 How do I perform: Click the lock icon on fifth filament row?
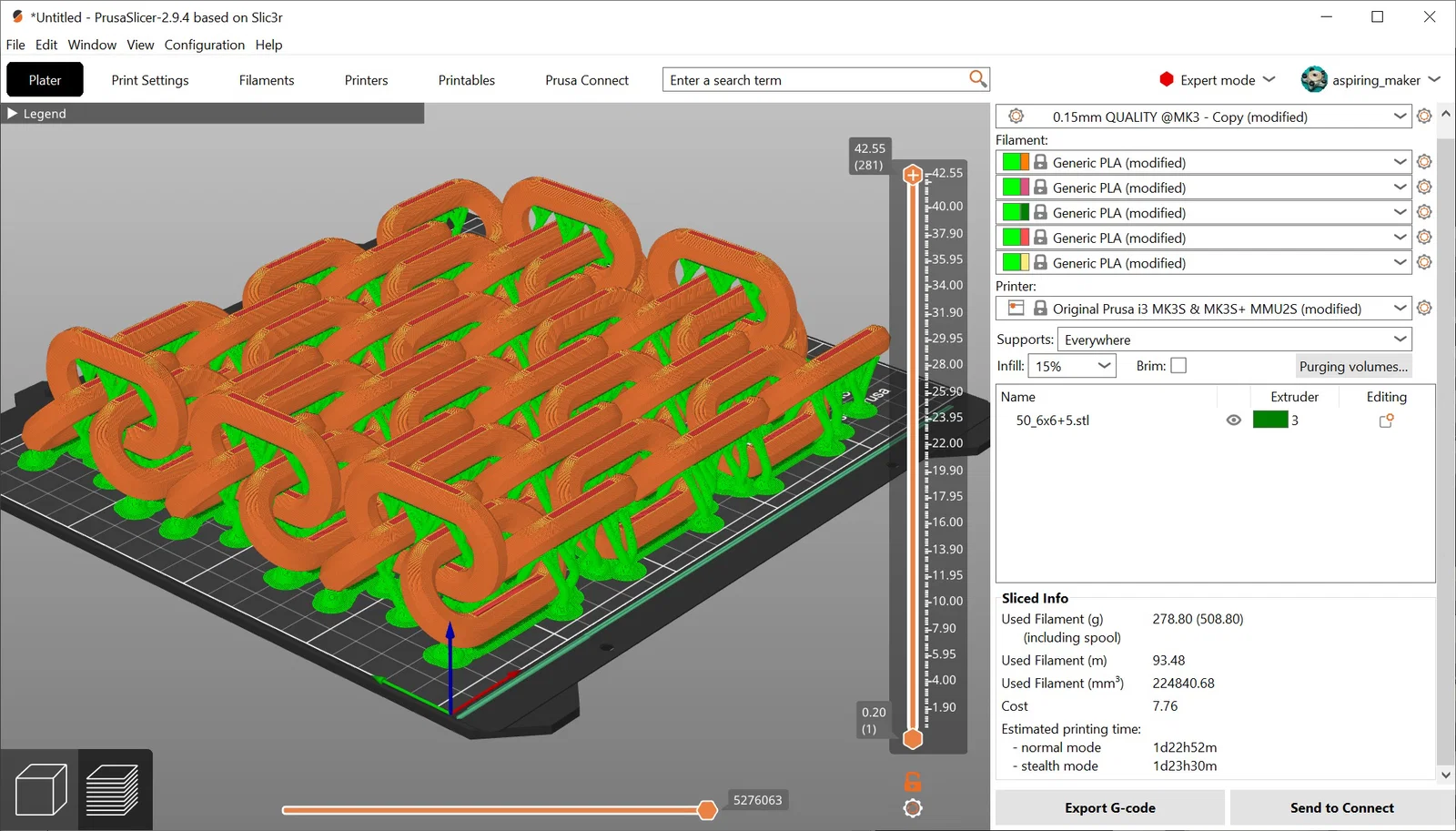point(1040,262)
